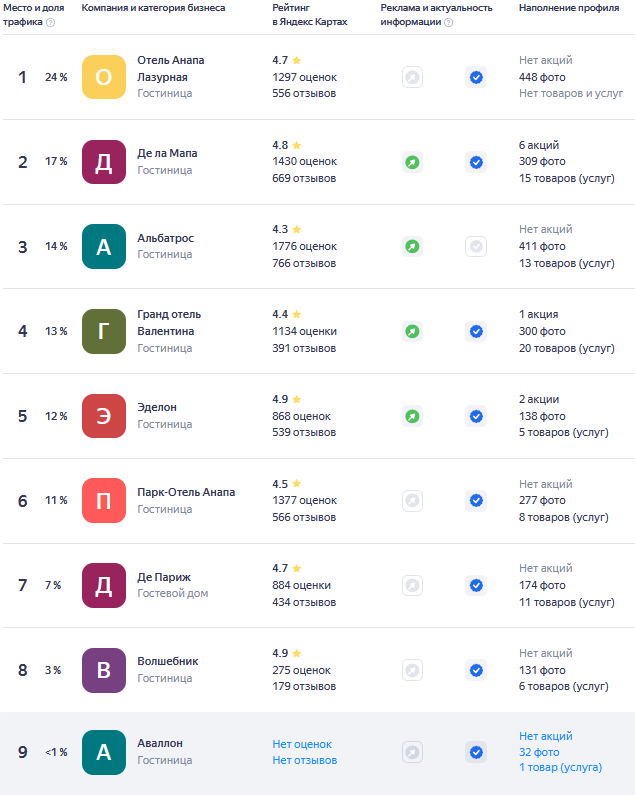Click the green ad icon for Альбатрос
This screenshot has width=635, height=795.
coord(412,246)
